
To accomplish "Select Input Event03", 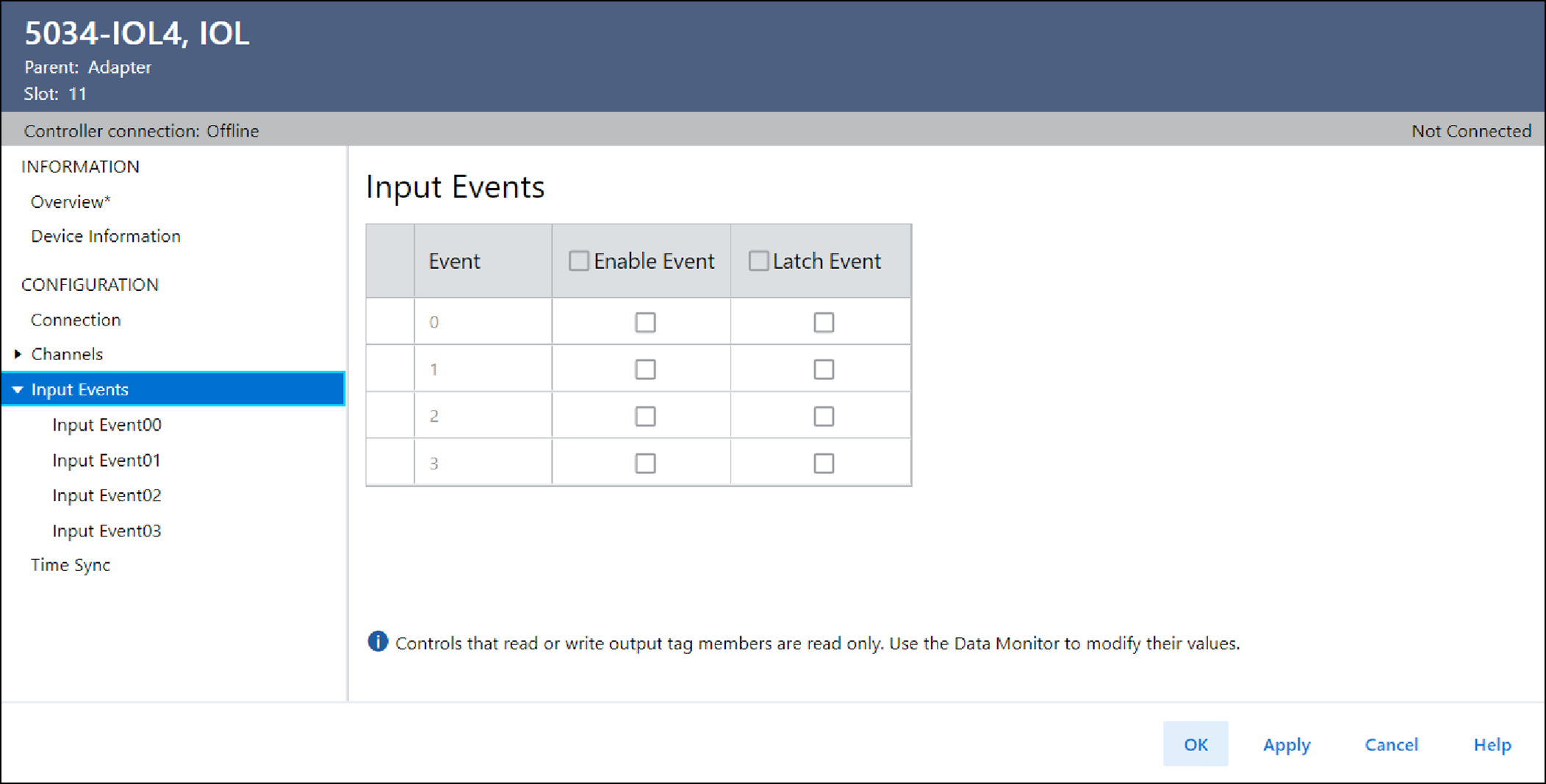I will point(107,530).
